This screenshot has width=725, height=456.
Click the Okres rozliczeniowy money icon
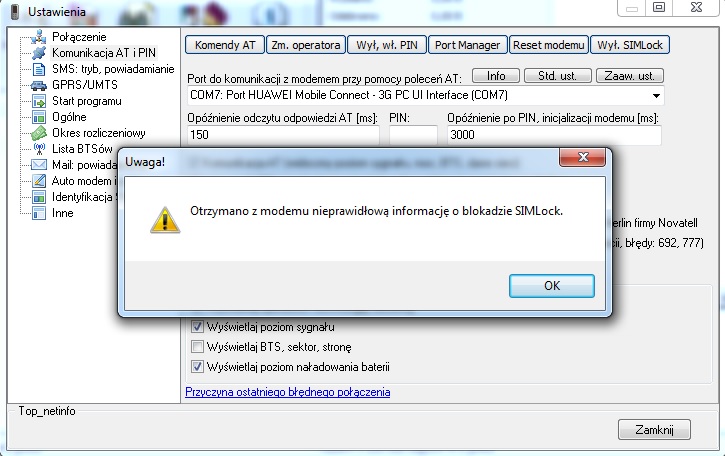pos(39,133)
